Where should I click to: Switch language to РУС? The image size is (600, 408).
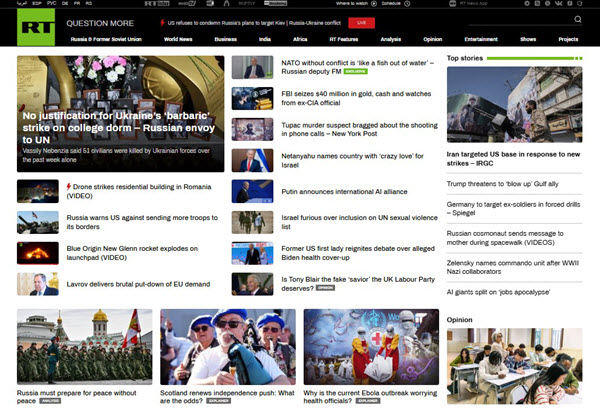coord(52,3)
